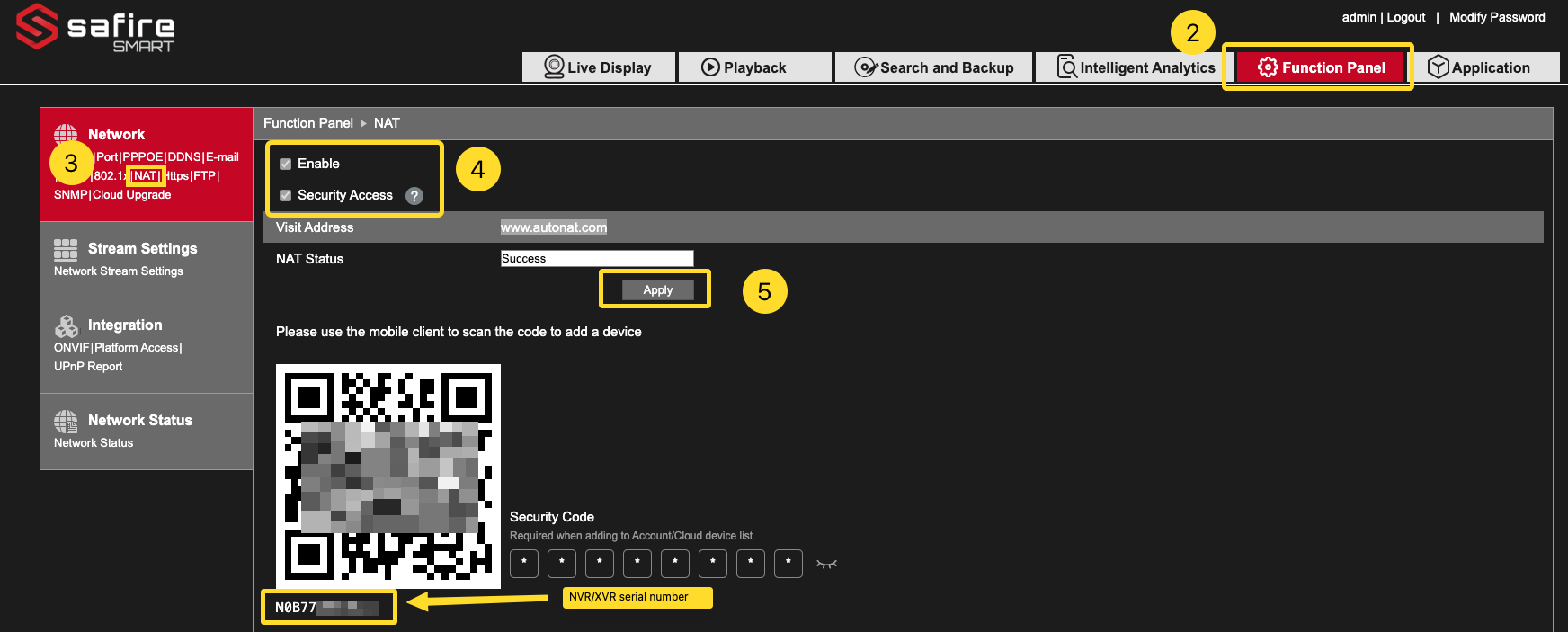Click the NAT Status field showing Success
This screenshot has width=1568, height=632.
(597, 259)
